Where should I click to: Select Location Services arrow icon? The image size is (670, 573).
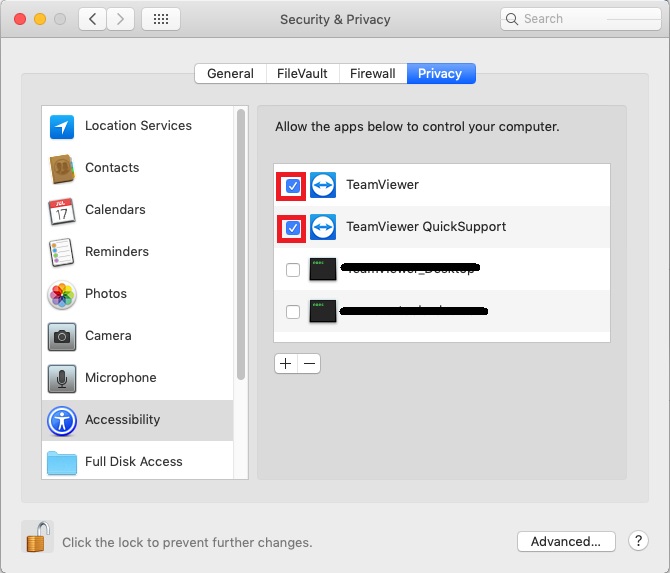pos(62,126)
